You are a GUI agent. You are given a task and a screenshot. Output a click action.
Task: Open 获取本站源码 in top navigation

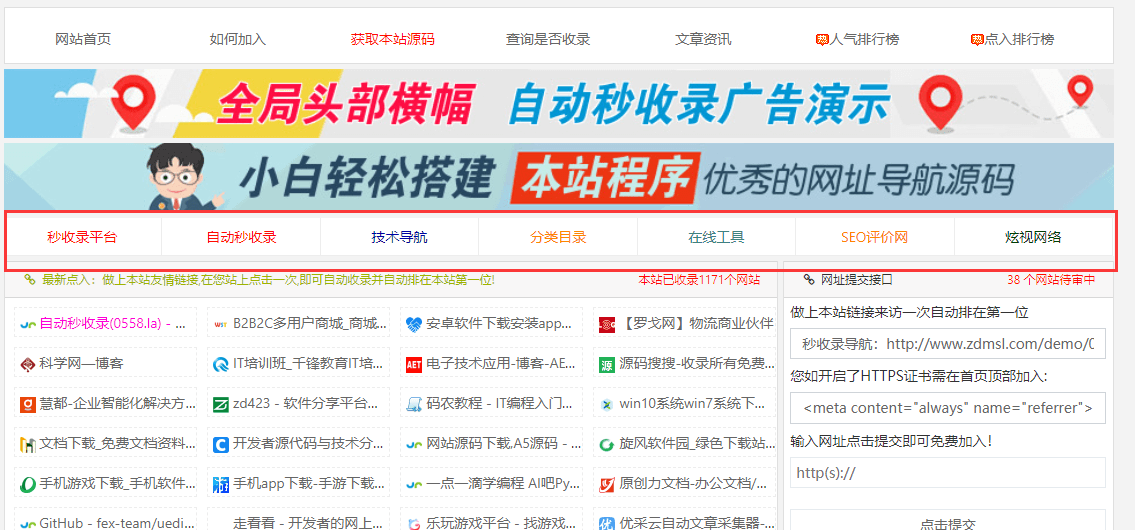coord(392,39)
